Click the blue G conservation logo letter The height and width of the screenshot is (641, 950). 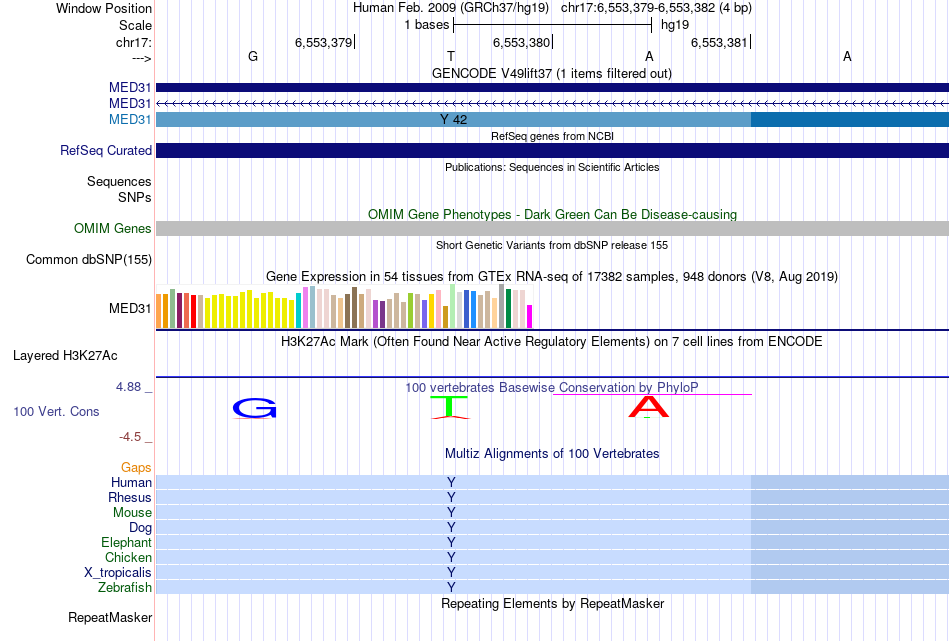pyautogui.click(x=254, y=408)
